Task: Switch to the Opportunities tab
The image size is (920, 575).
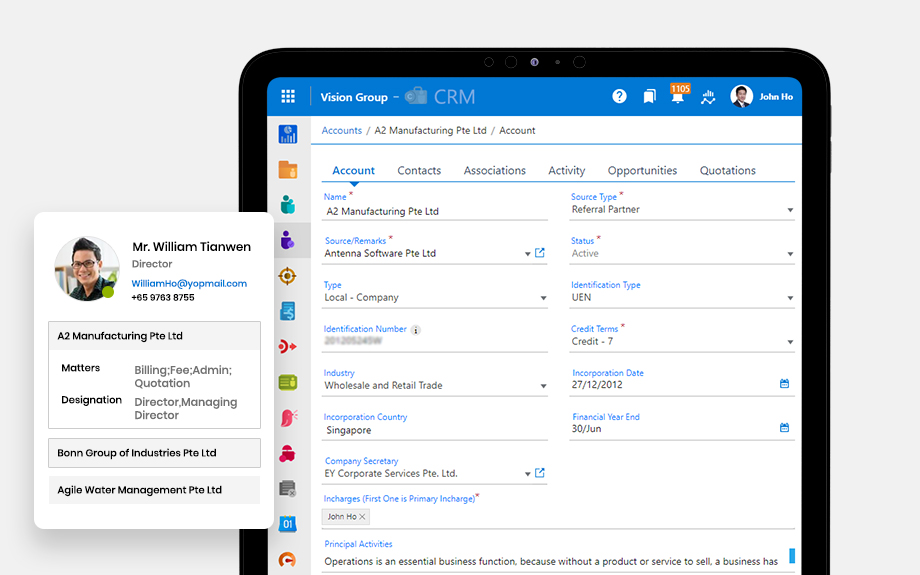Action: pos(642,171)
